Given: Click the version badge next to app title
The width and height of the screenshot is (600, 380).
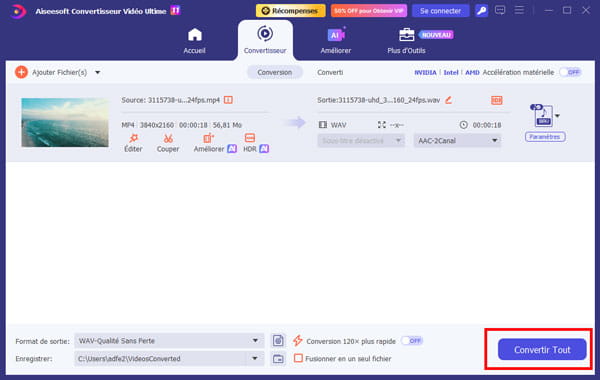Looking at the screenshot, I should [x=175, y=10].
